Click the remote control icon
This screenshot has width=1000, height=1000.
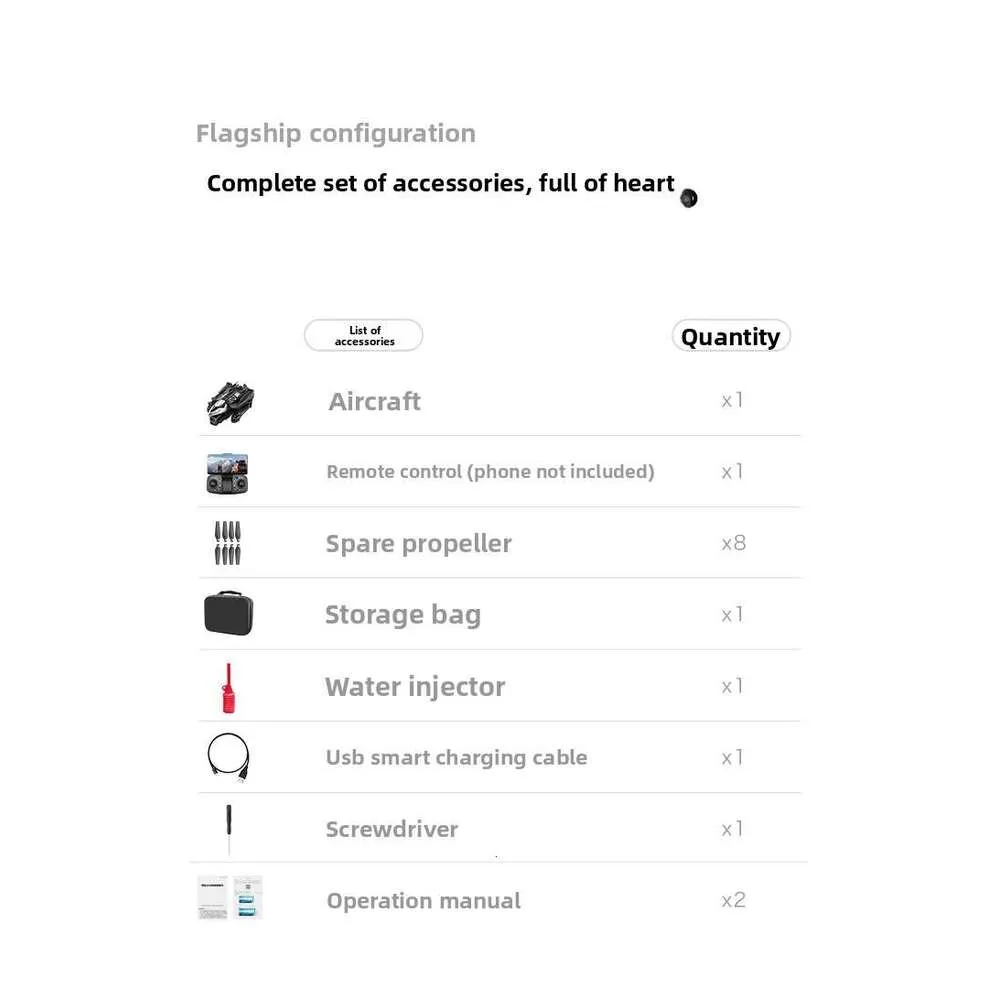227,473
